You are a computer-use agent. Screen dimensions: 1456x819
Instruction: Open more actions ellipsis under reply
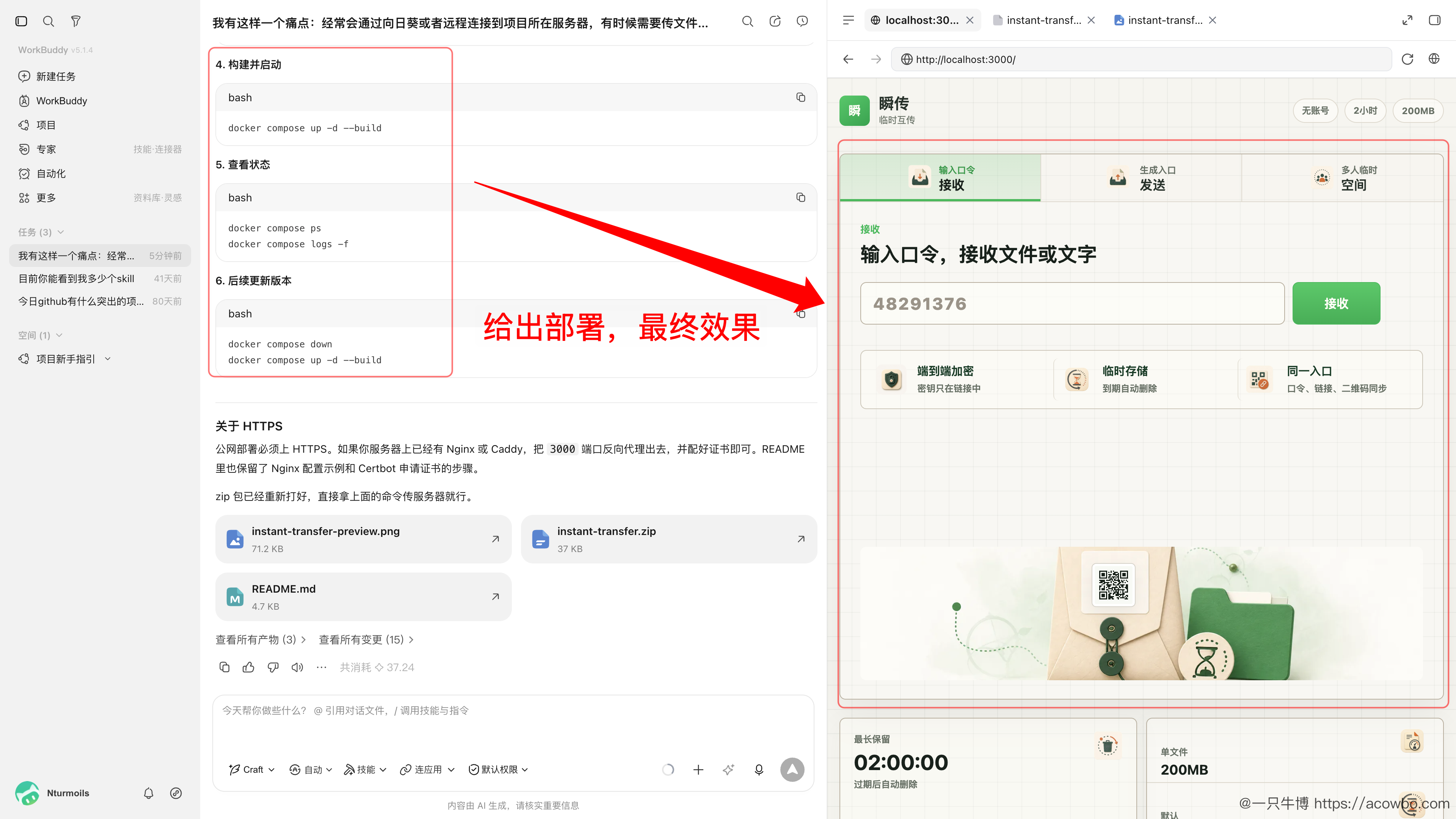click(x=322, y=667)
